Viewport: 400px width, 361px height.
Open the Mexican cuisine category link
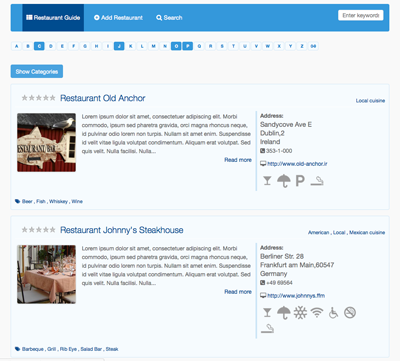pyautogui.click(x=367, y=233)
